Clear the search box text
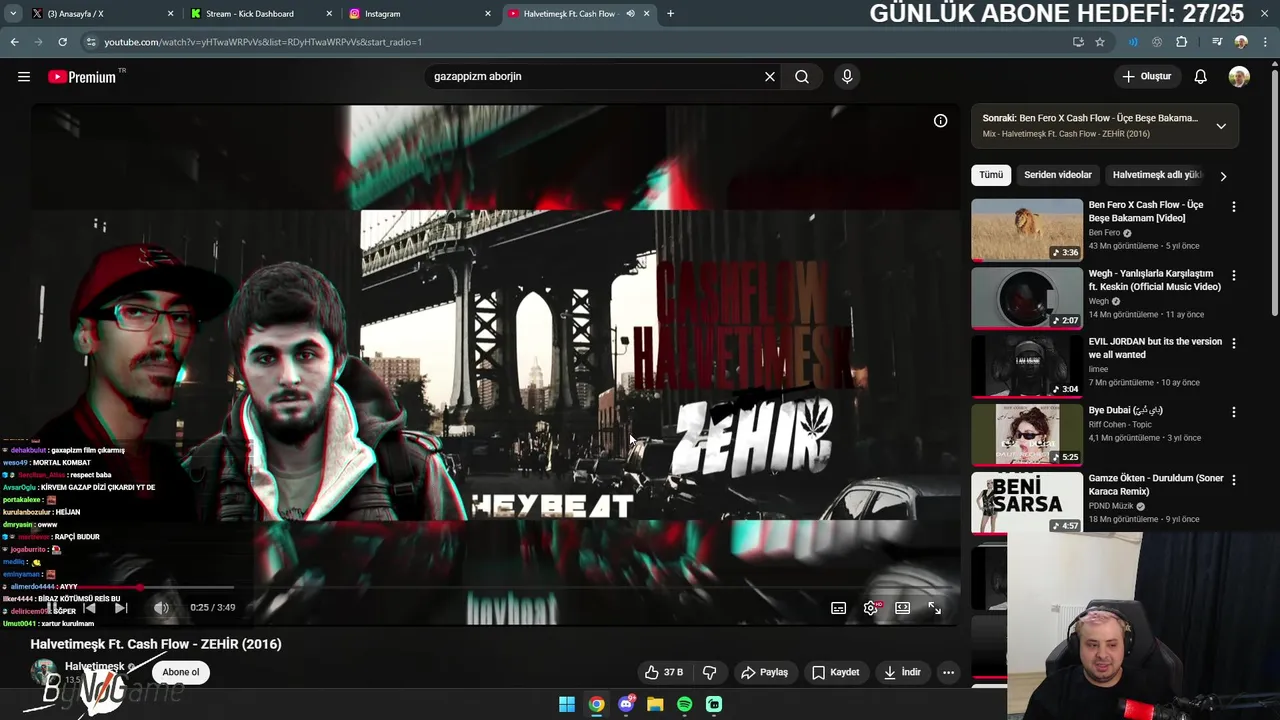The width and height of the screenshot is (1280, 720). pyautogui.click(x=770, y=77)
